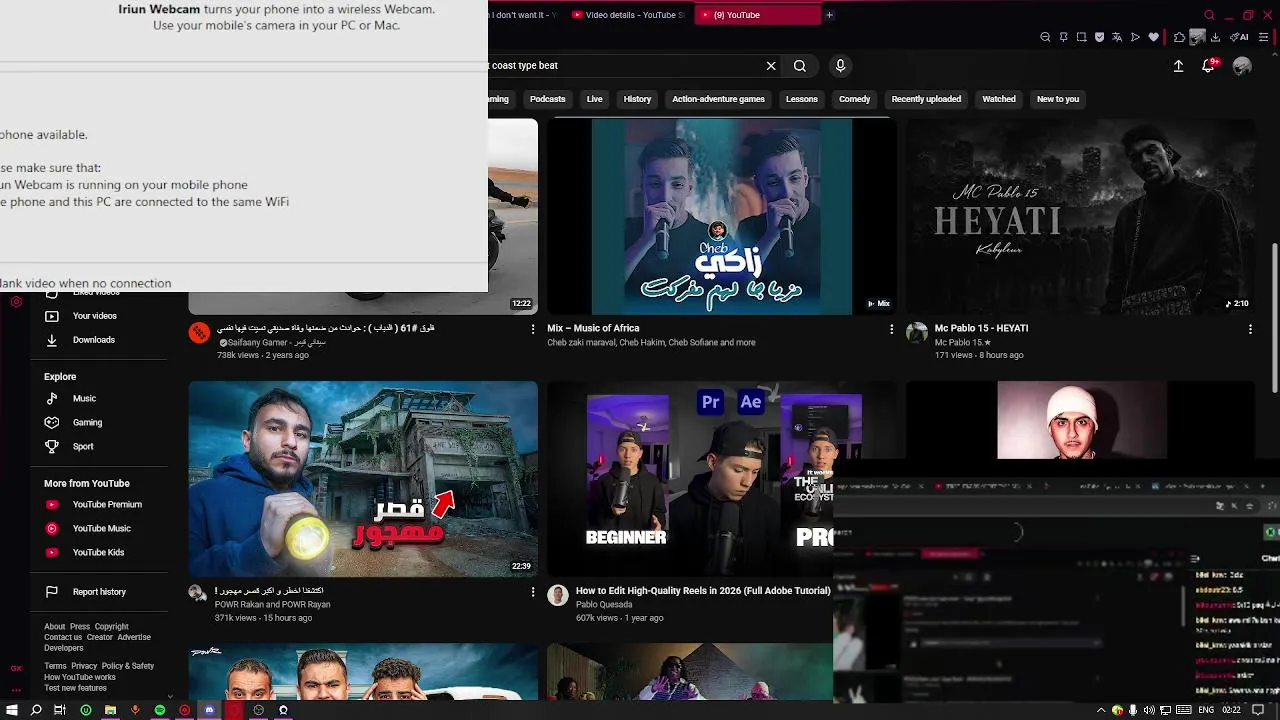Screen dimensions: 1280x720
Task: Click the browser zoom-out magnifier icon
Action: tap(1045, 37)
